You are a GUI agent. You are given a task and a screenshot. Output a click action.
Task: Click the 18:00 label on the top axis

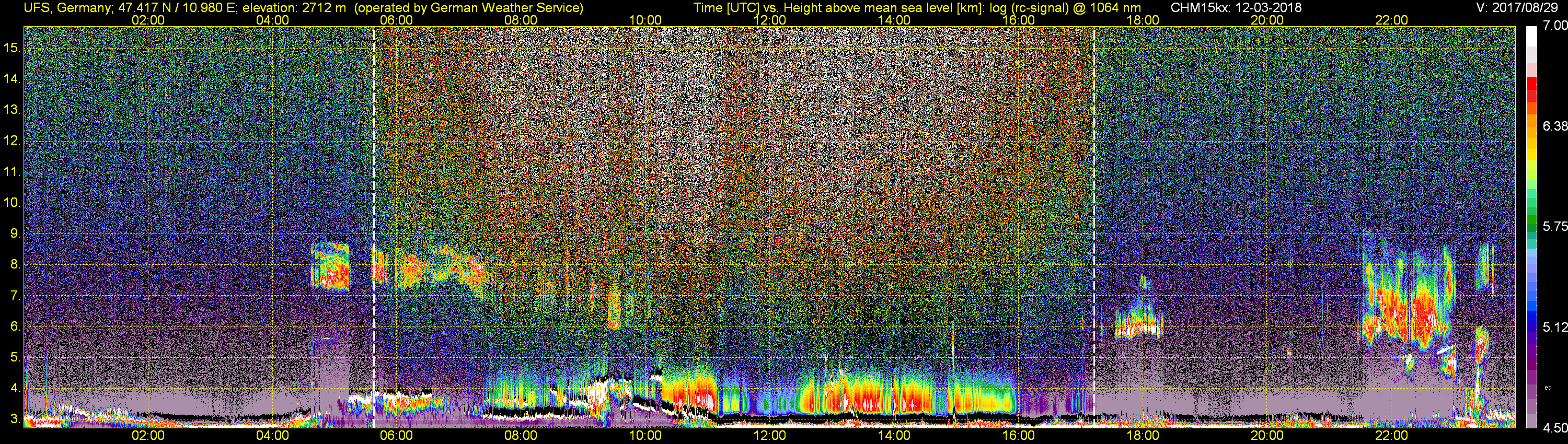pos(1143,20)
